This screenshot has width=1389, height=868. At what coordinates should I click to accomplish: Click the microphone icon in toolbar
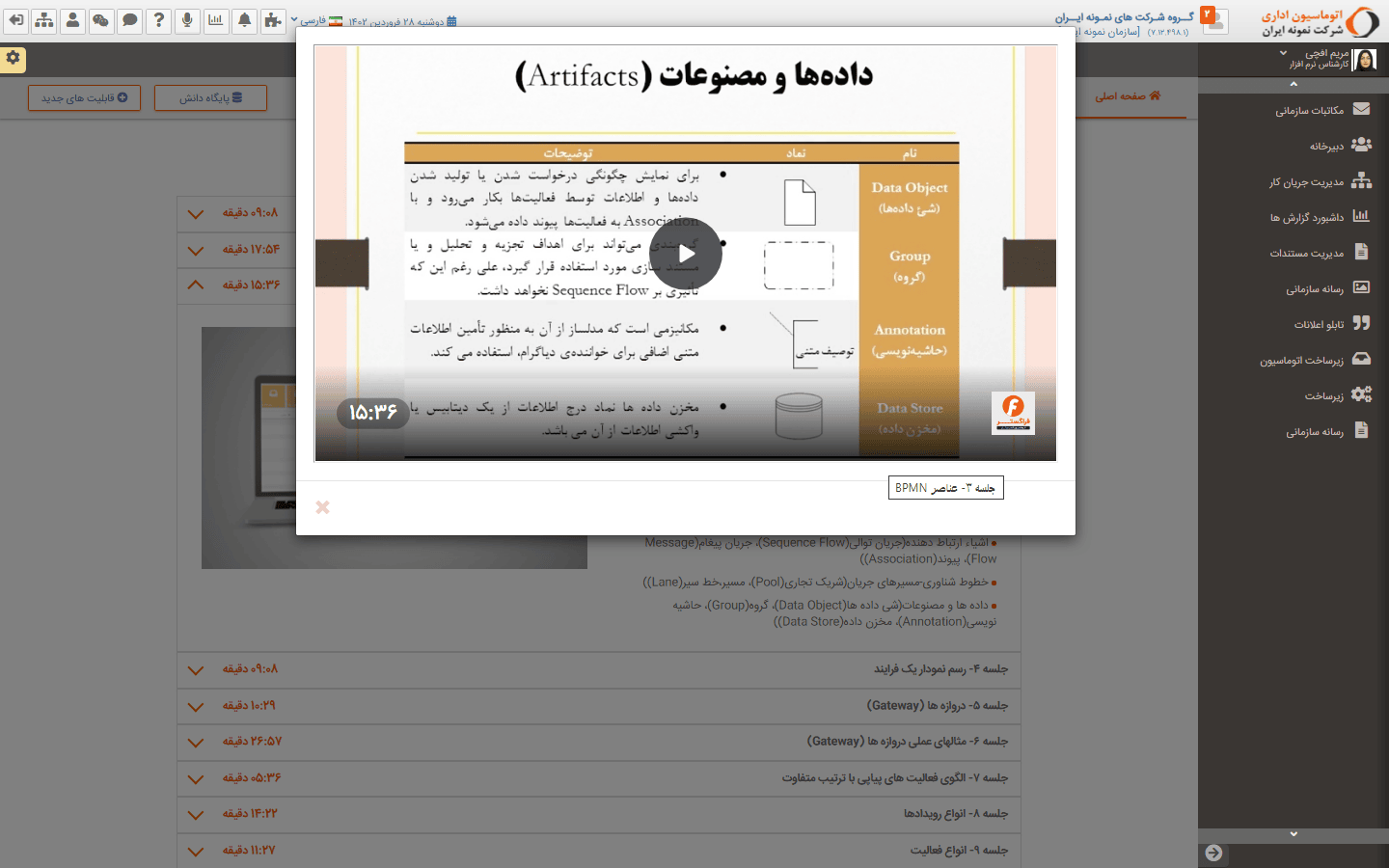pos(187,20)
